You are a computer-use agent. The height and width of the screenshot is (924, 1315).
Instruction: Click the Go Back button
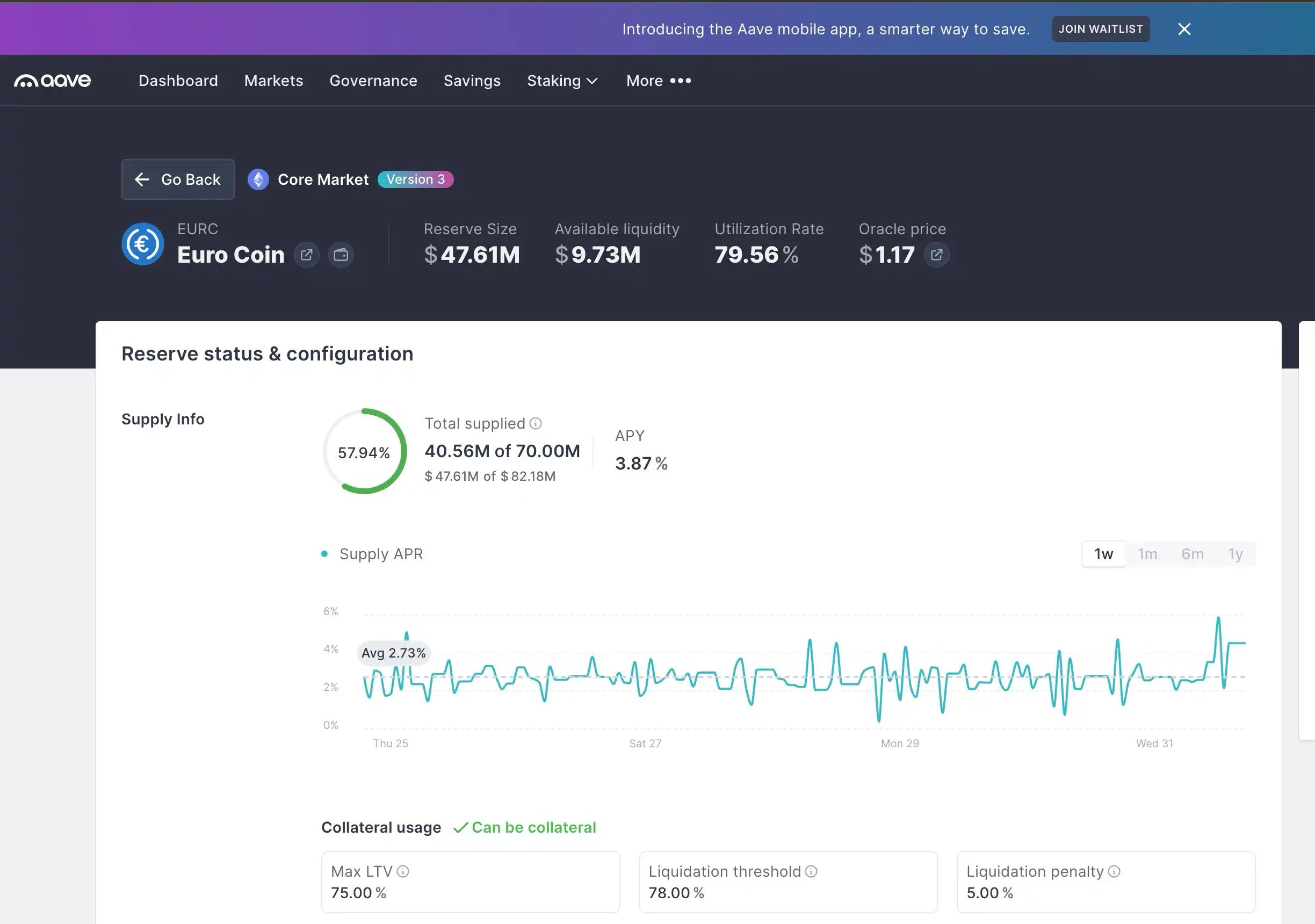[178, 179]
